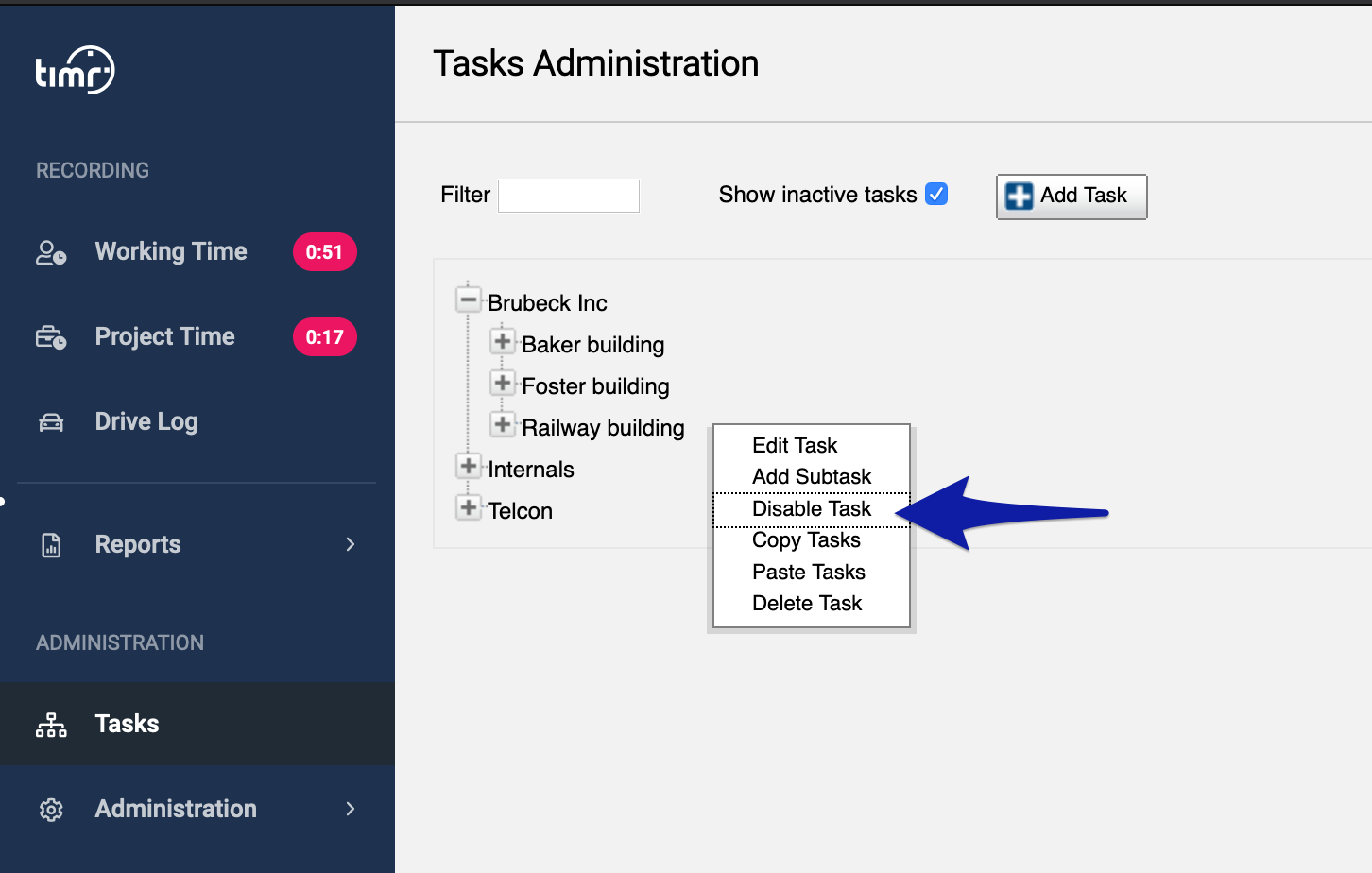Select Delete Task menu entry
1372x873 pixels.
point(812,603)
